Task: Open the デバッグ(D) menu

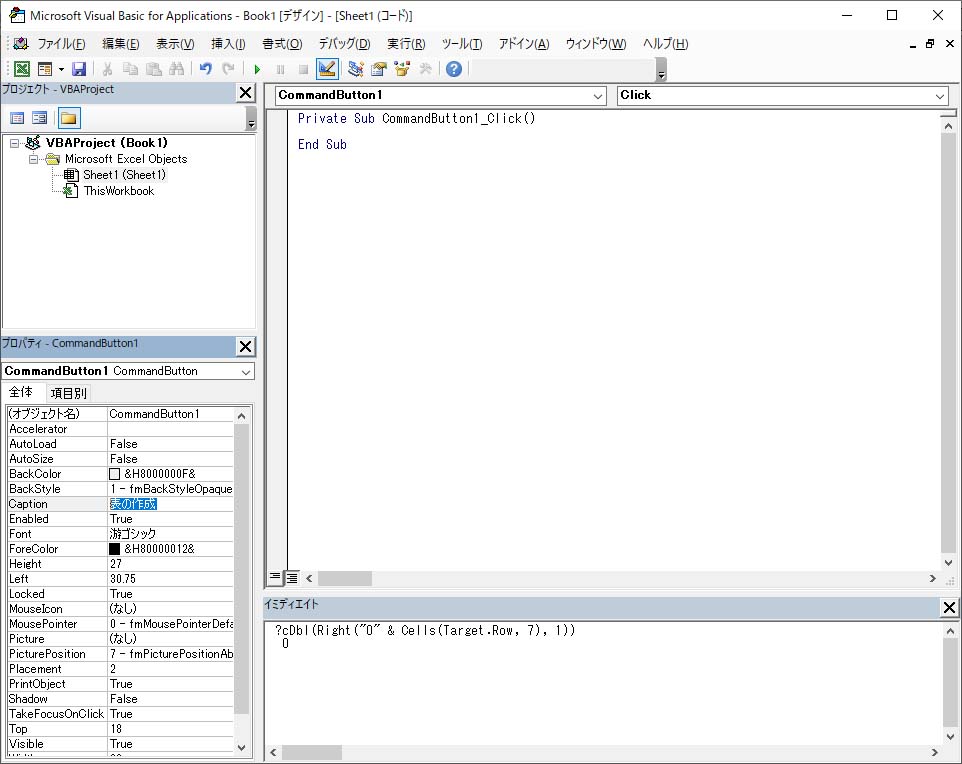Action: (344, 44)
